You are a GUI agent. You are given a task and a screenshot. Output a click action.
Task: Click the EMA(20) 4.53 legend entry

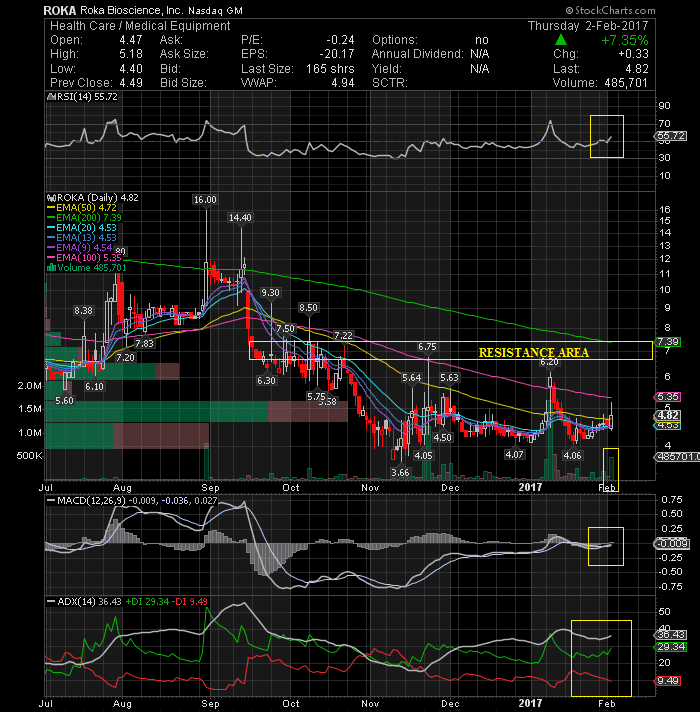[x=82, y=227]
